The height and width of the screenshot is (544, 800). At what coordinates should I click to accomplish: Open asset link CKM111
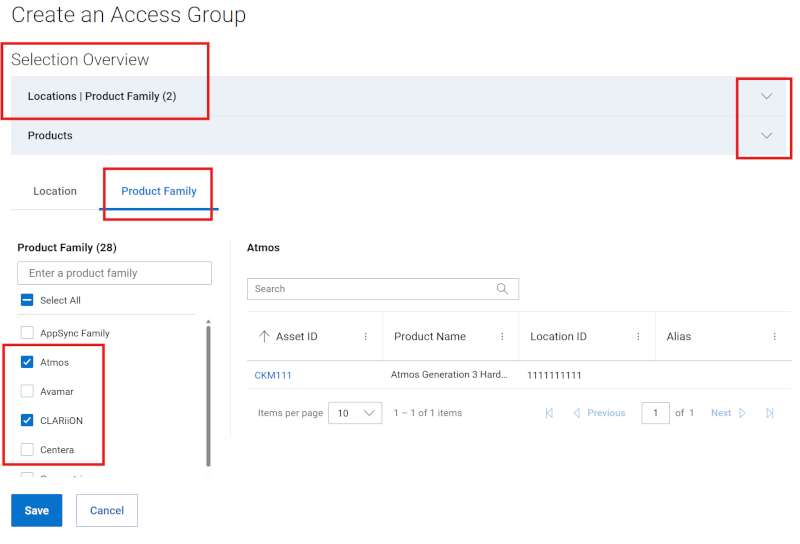click(272, 375)
